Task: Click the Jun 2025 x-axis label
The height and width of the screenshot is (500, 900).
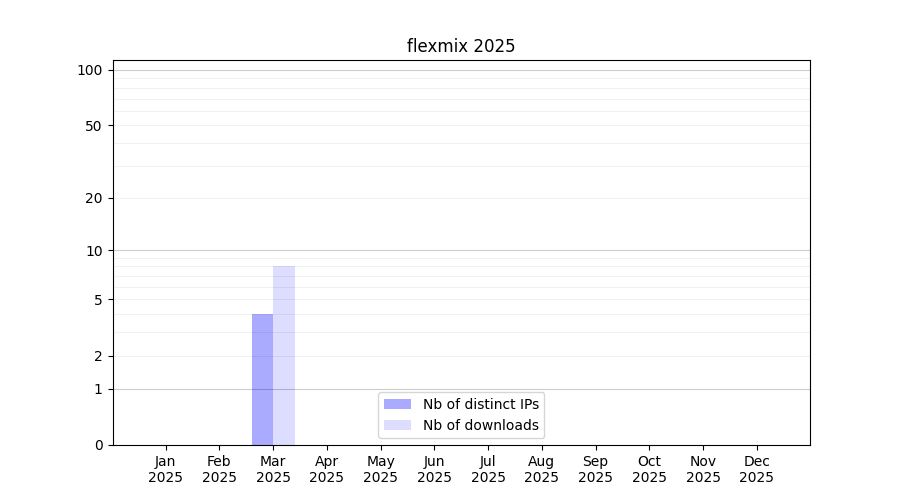Action: (x=434, y=469)
